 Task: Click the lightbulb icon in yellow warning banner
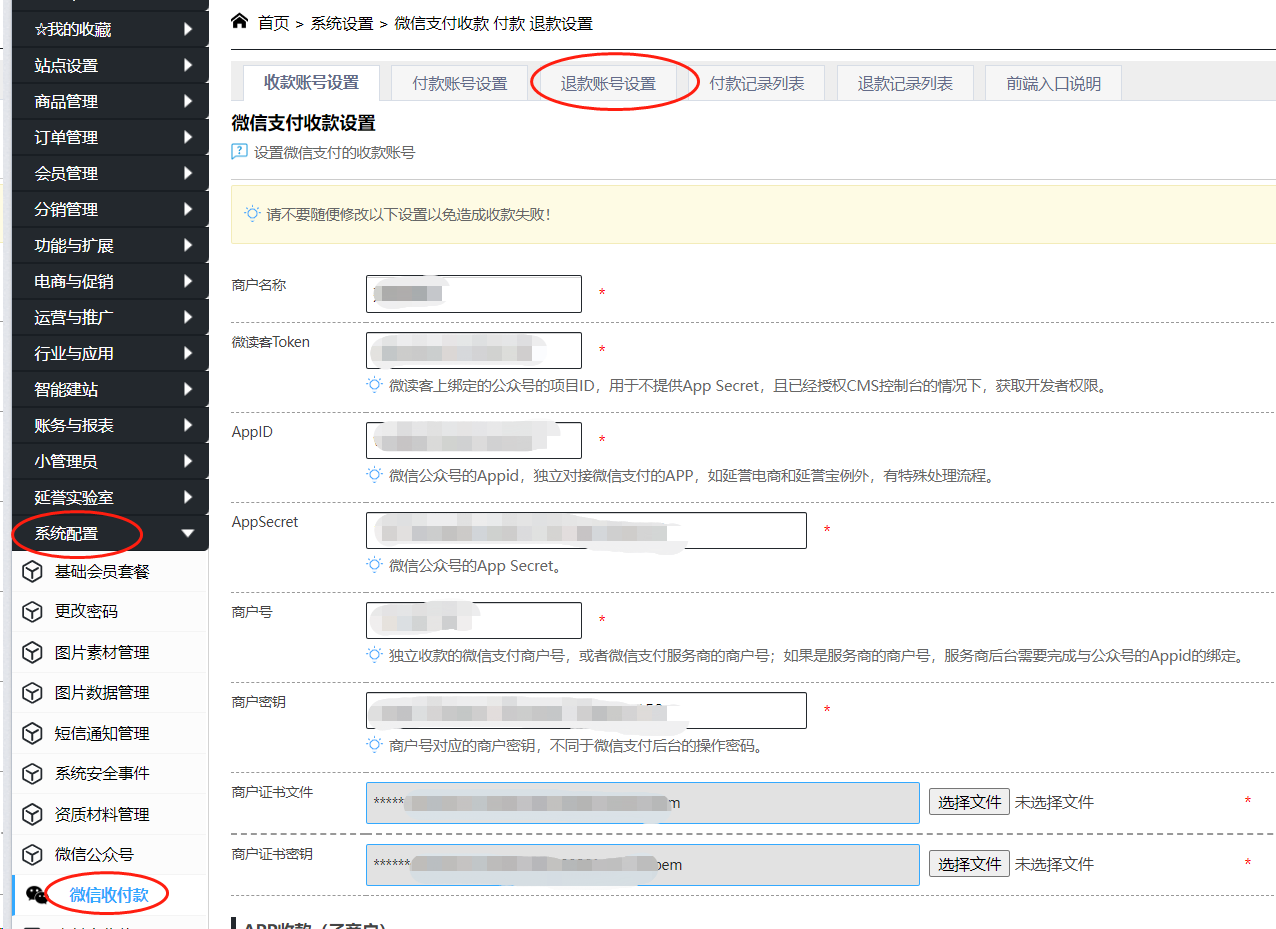[252, 214]
